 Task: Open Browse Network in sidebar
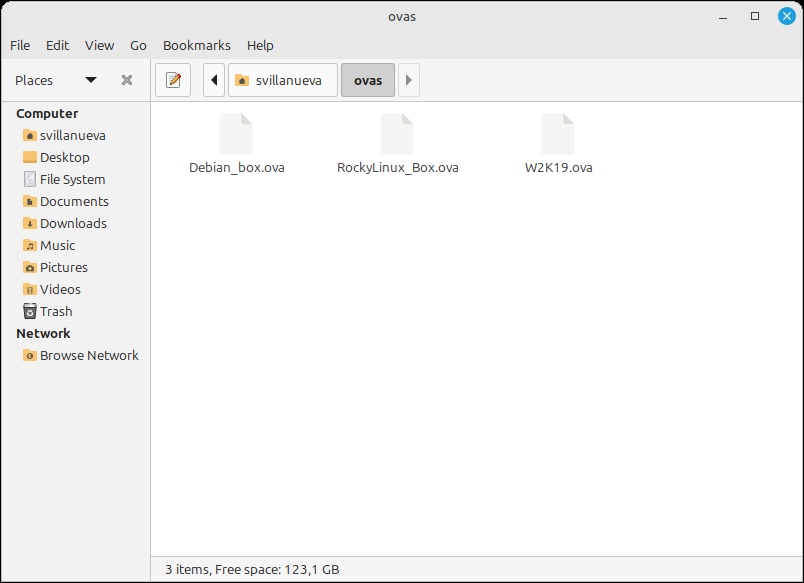click(x=81, y=356)
